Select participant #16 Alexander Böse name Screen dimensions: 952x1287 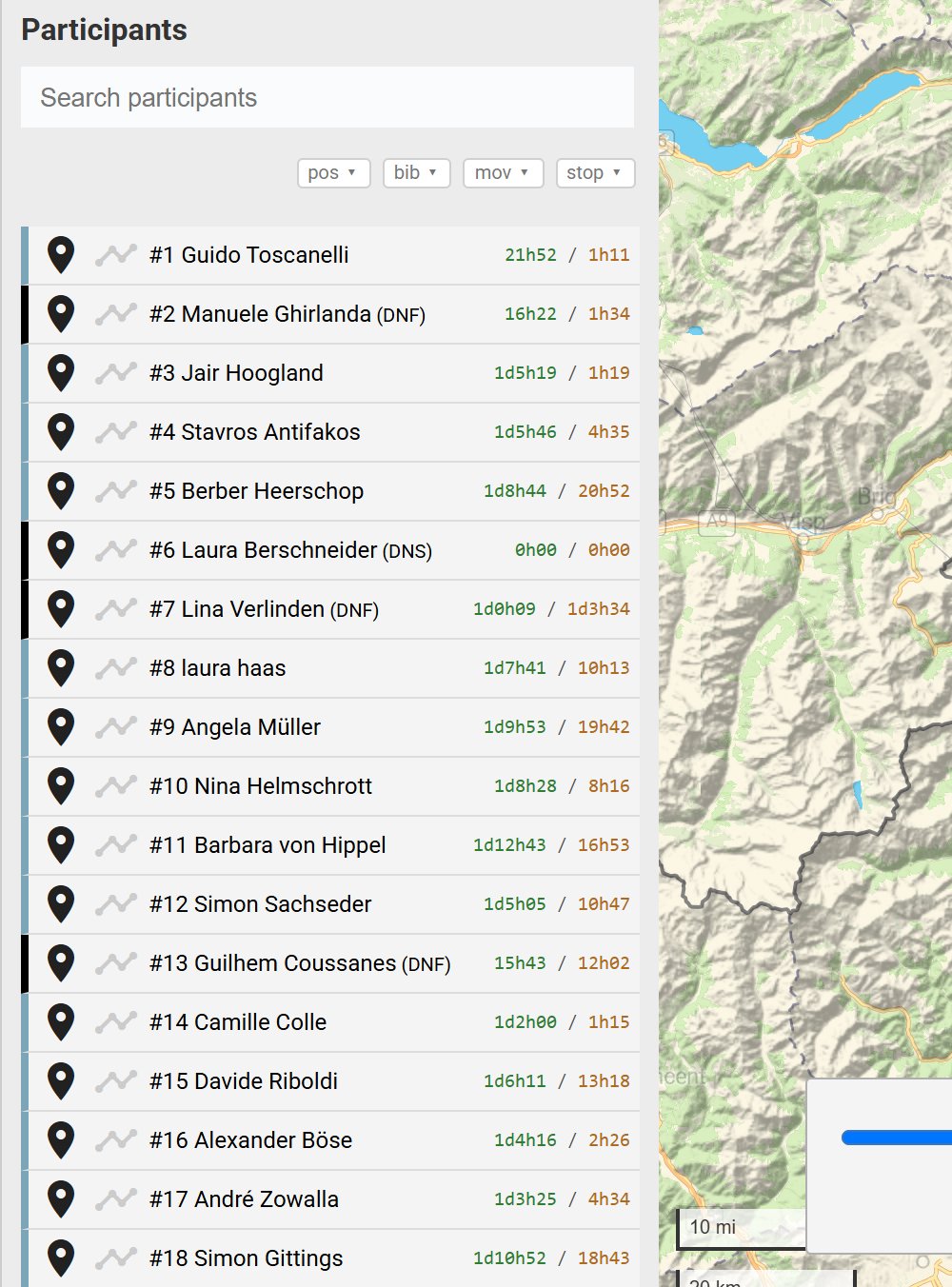coord(251,1140)
